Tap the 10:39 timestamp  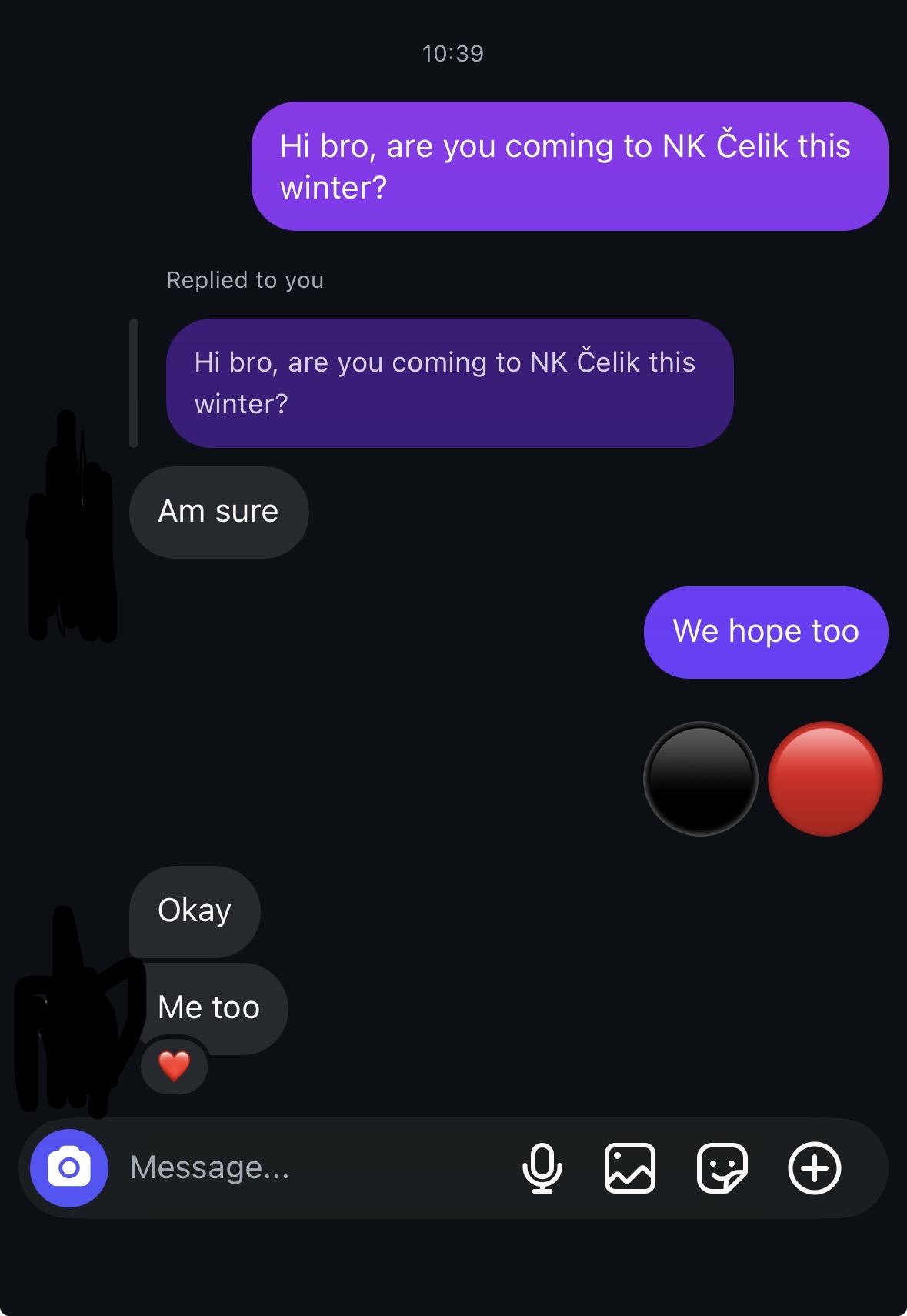pyautogui.click(x=453, y=54)
